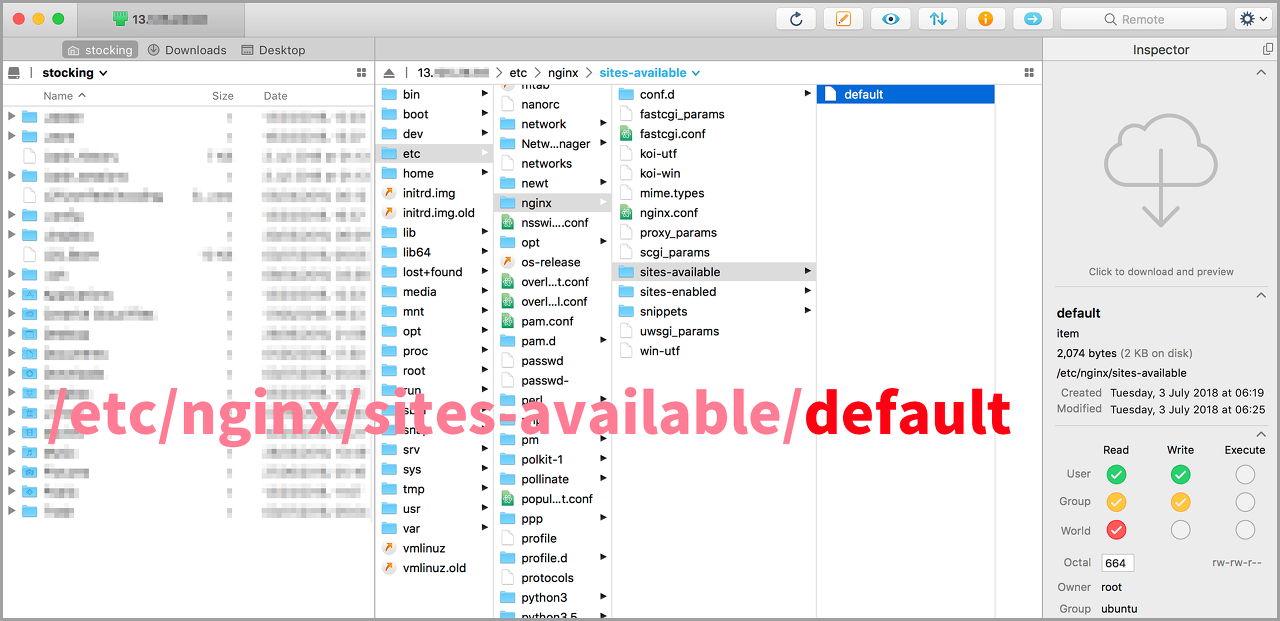This screenshot has width=1280, height=621.
Task: Click 'Click to download and preview' text
Action: (1161, 272)
